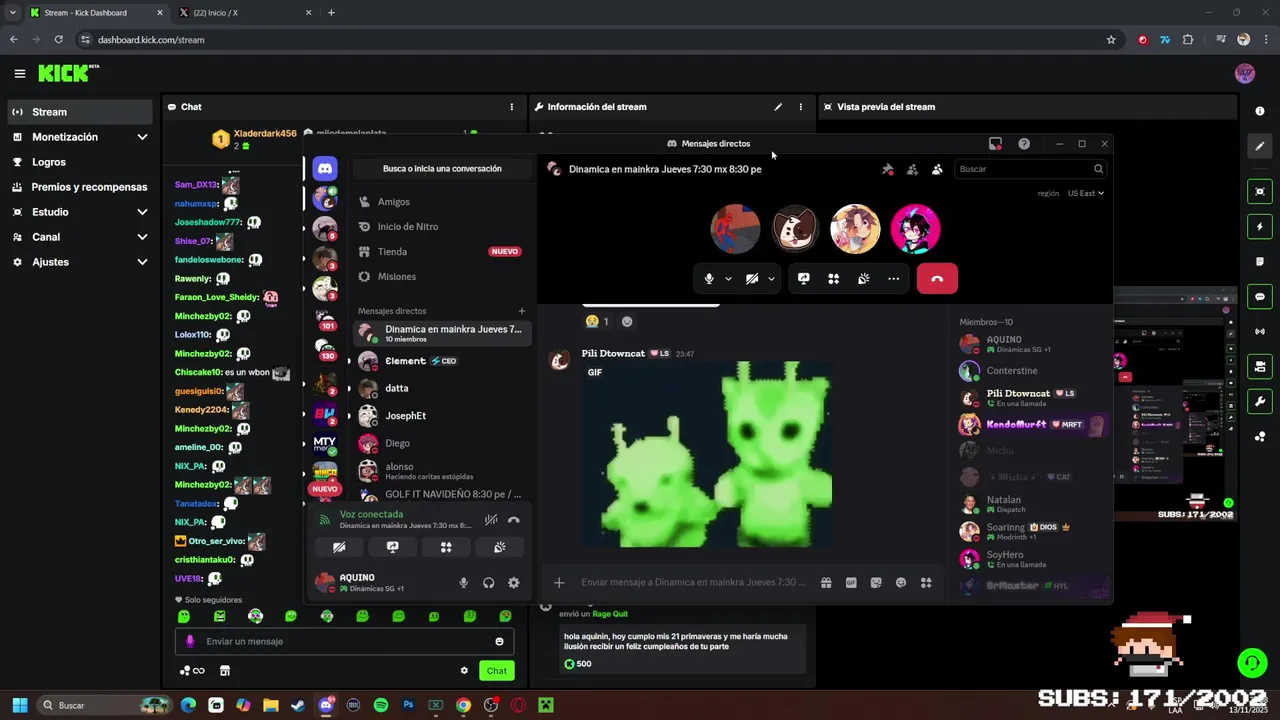Bookmark this page star icon
This screenshot has width=1280, height=720.
tap(1111, 40)
